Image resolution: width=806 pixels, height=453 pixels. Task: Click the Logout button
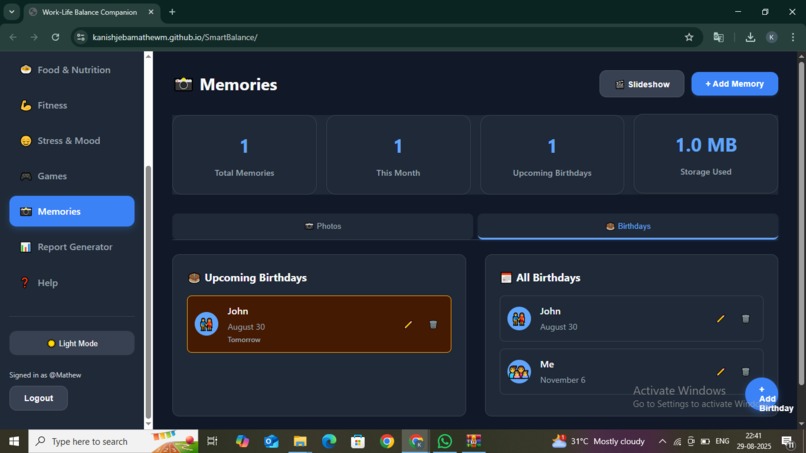pos(39,398)
